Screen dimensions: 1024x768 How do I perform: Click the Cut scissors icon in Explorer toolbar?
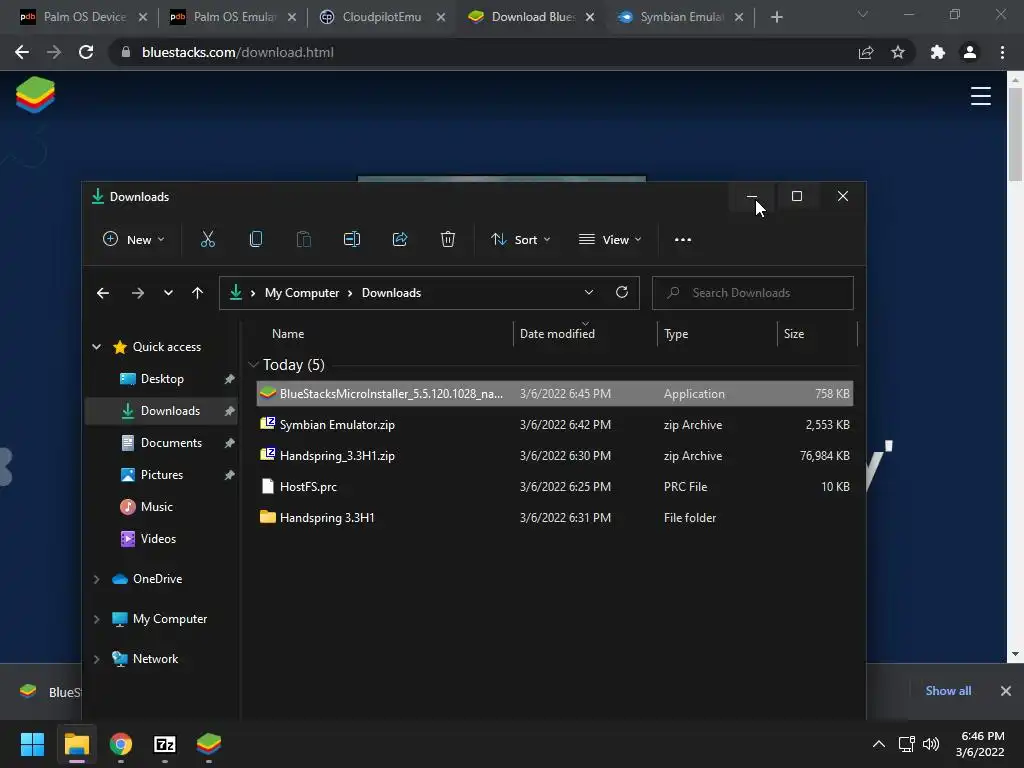pyautogui.click(x=208, y=240)
